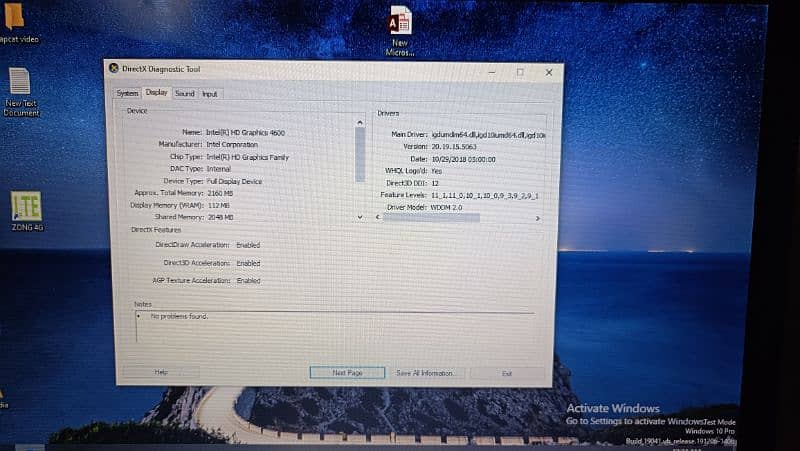Click Drivers list scroll left arrow
Screen dimensions: 800x451
tap(378, 217)
